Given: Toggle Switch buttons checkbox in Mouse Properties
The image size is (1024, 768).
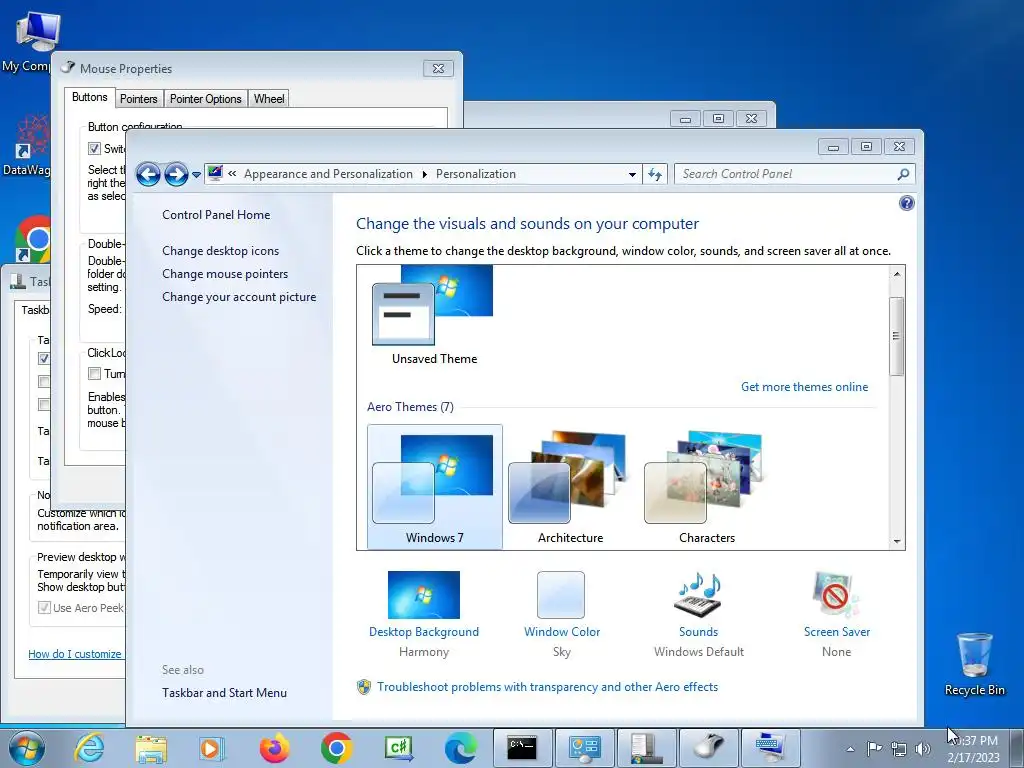Looking at the screenshot, I should (94, 148).
